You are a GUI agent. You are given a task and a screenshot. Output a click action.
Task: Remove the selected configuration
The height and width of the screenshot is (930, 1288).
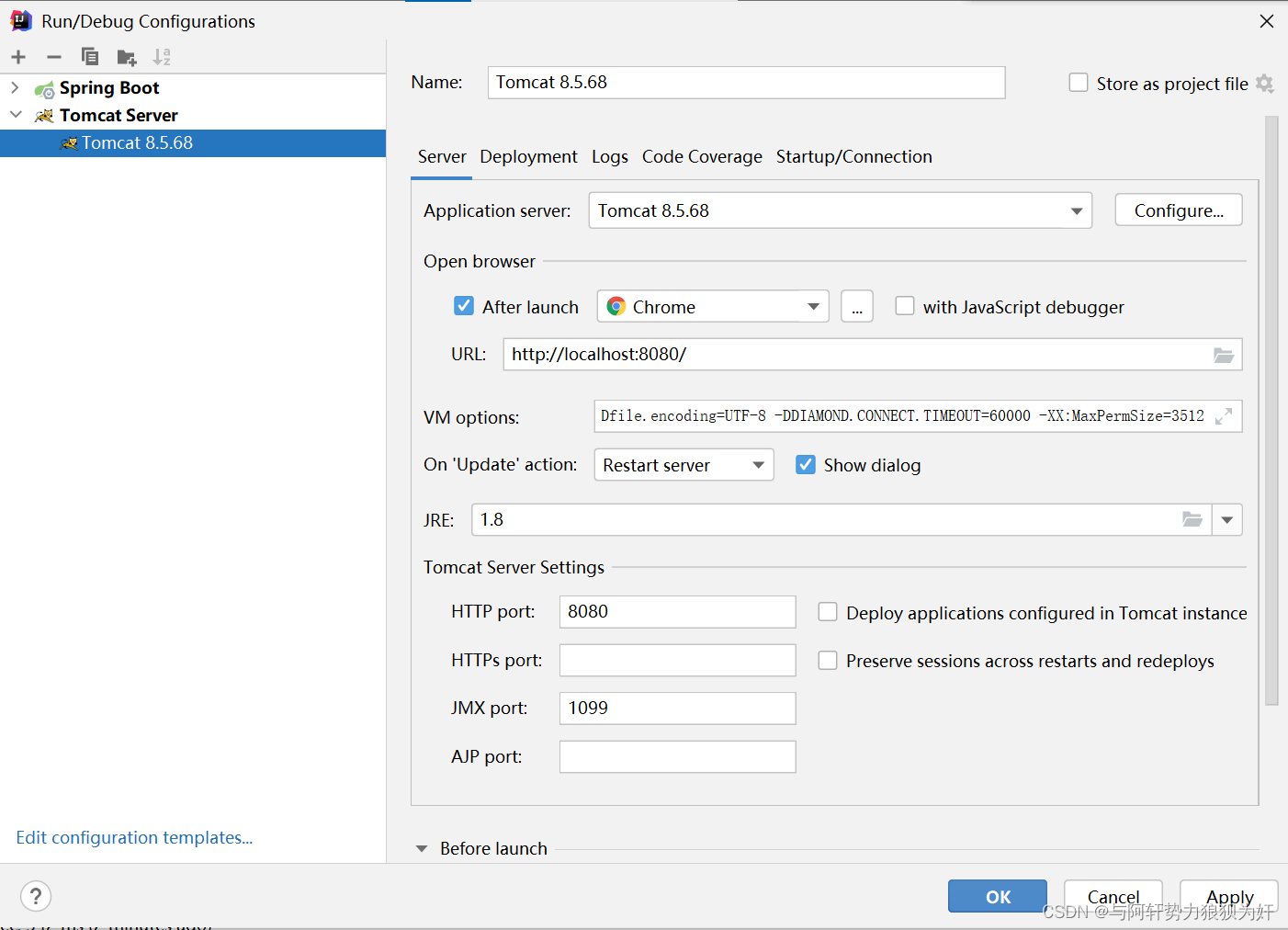[x=53, y=56]
